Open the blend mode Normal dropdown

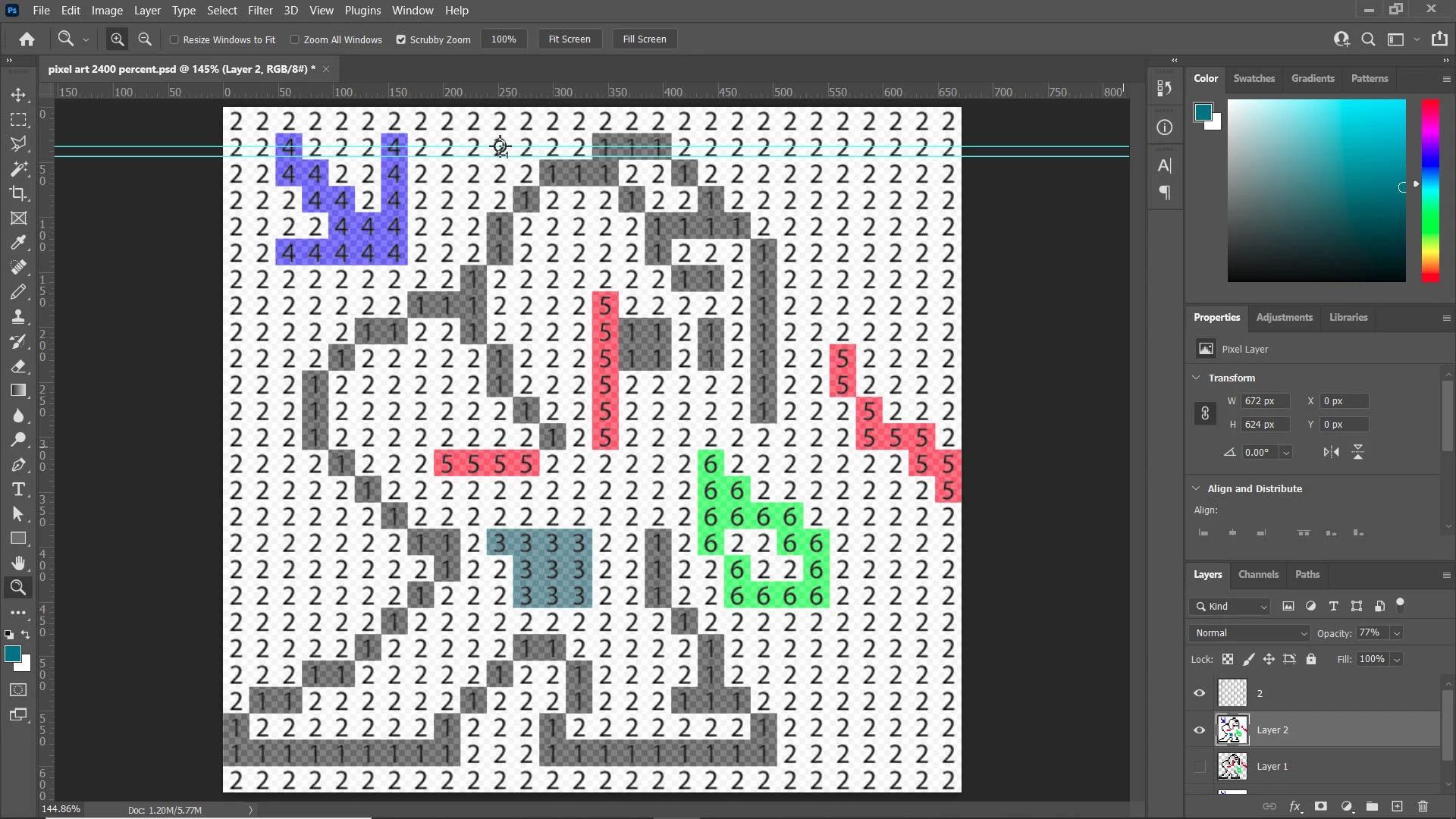pyautogui.click(x=1250, y=632)
